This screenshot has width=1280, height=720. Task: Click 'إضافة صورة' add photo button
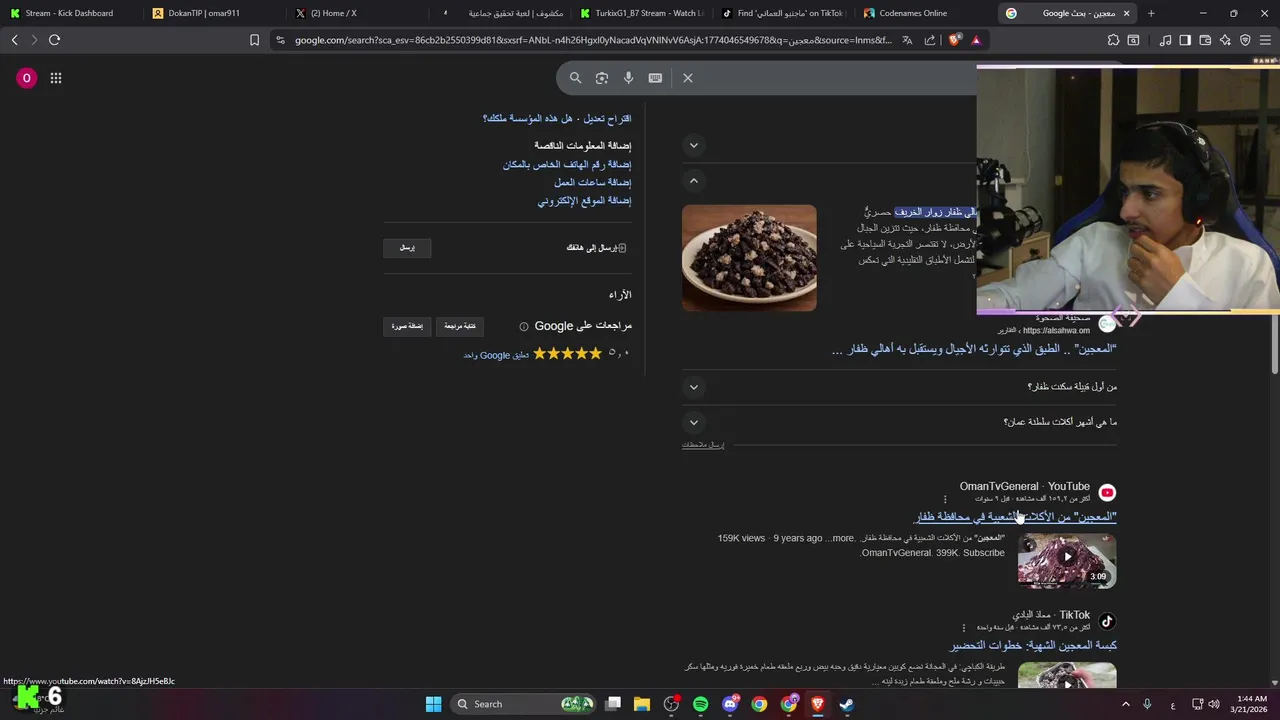point(407,326)
